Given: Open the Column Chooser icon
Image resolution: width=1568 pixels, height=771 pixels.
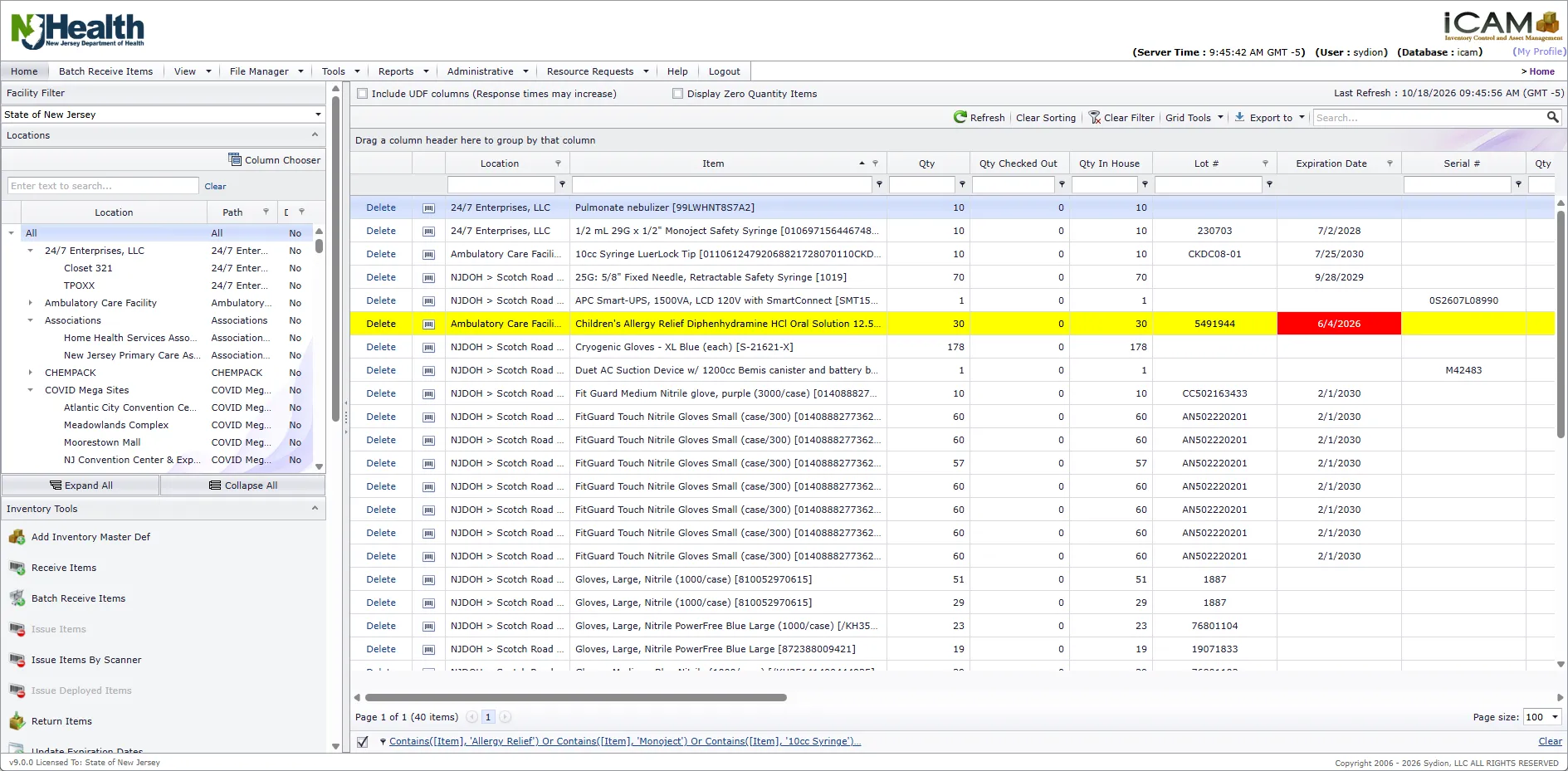Looking at the screenshot, I should click(x=235, y=159).
